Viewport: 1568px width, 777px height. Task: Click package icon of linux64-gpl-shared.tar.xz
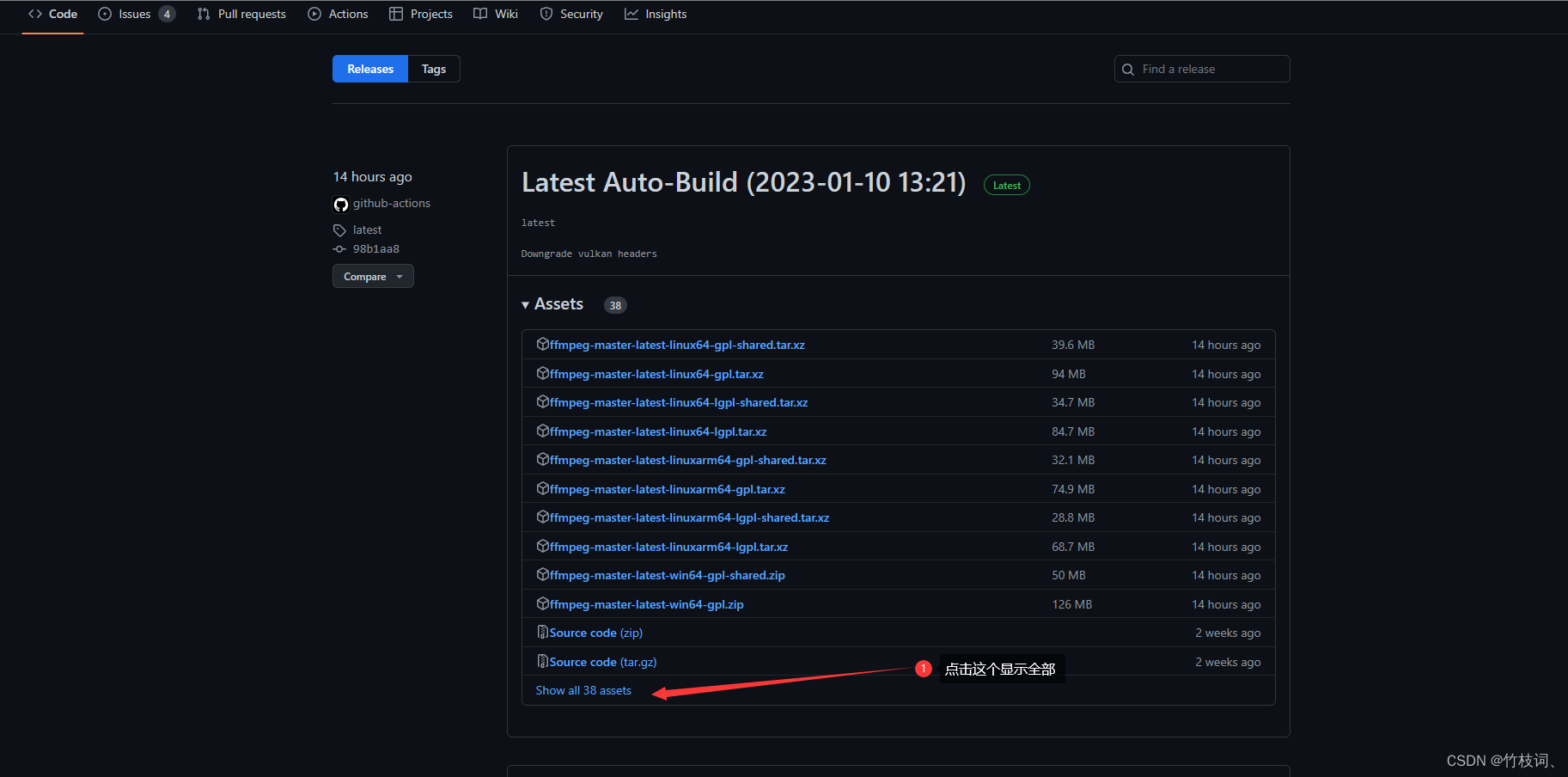click(543, 344)
